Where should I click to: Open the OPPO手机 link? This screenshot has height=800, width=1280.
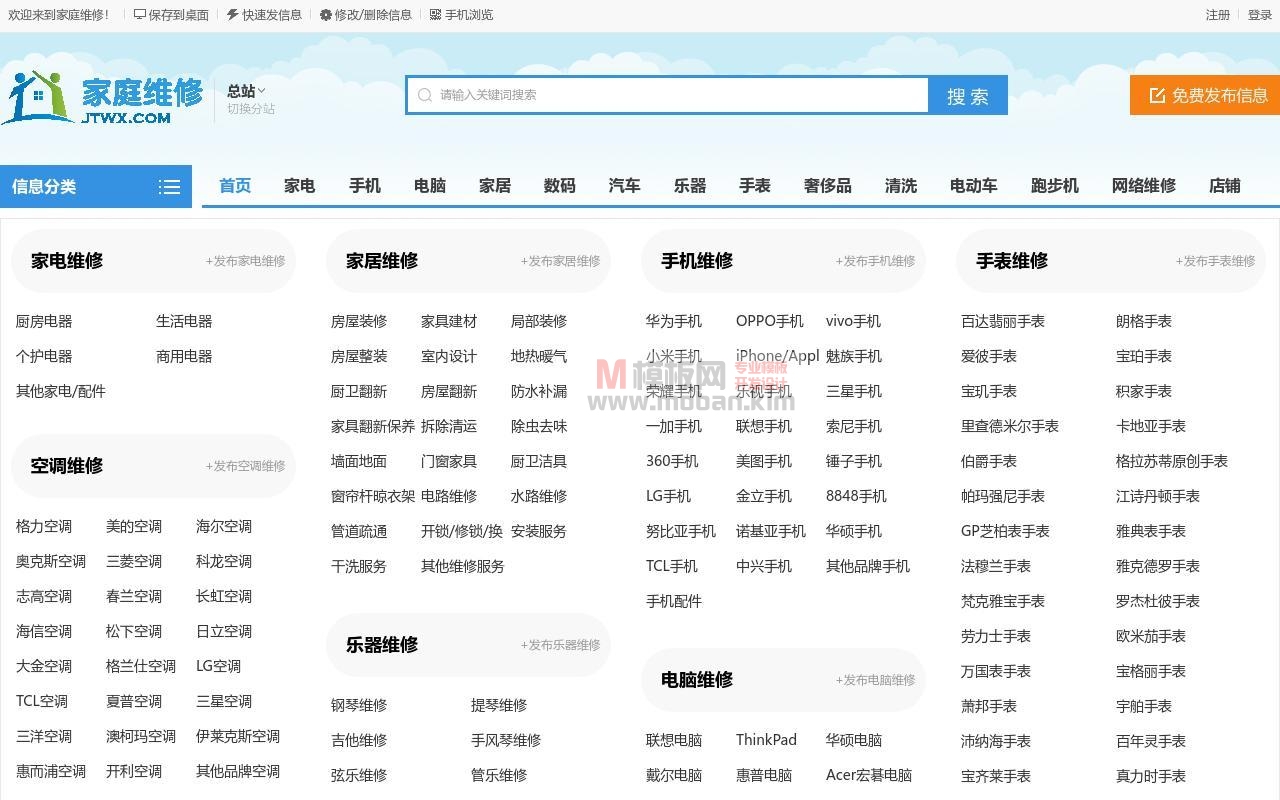pos(770,321)
